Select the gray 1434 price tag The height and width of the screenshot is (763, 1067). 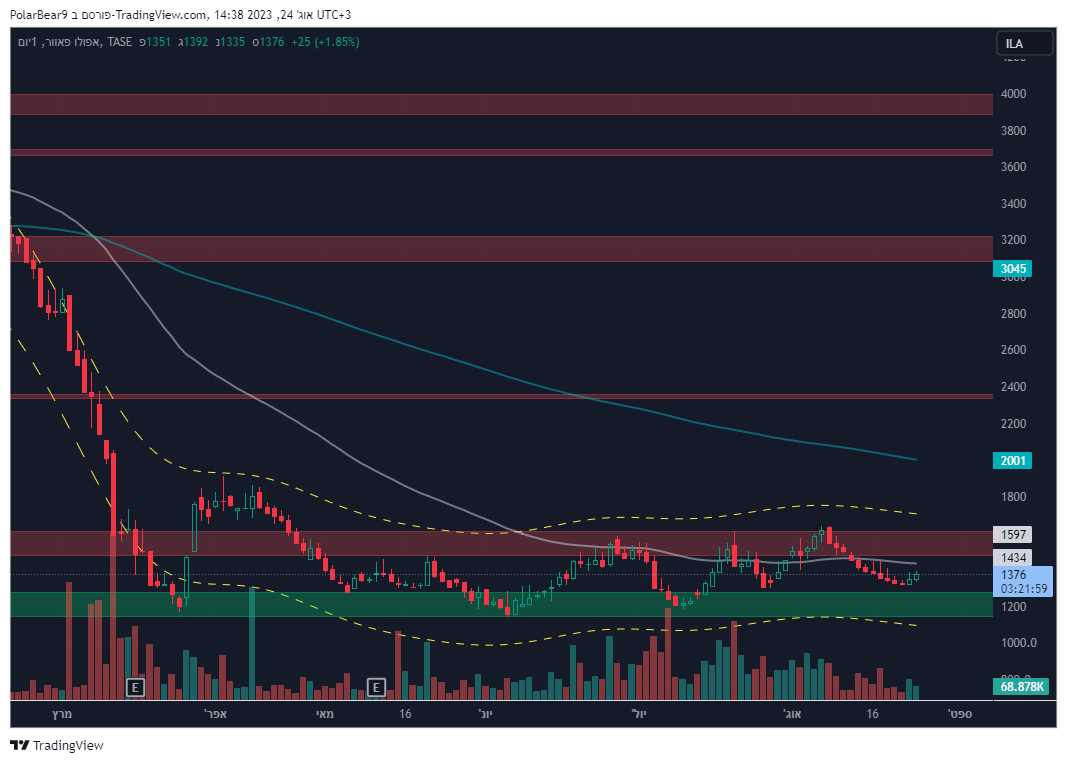[1013, 558]
